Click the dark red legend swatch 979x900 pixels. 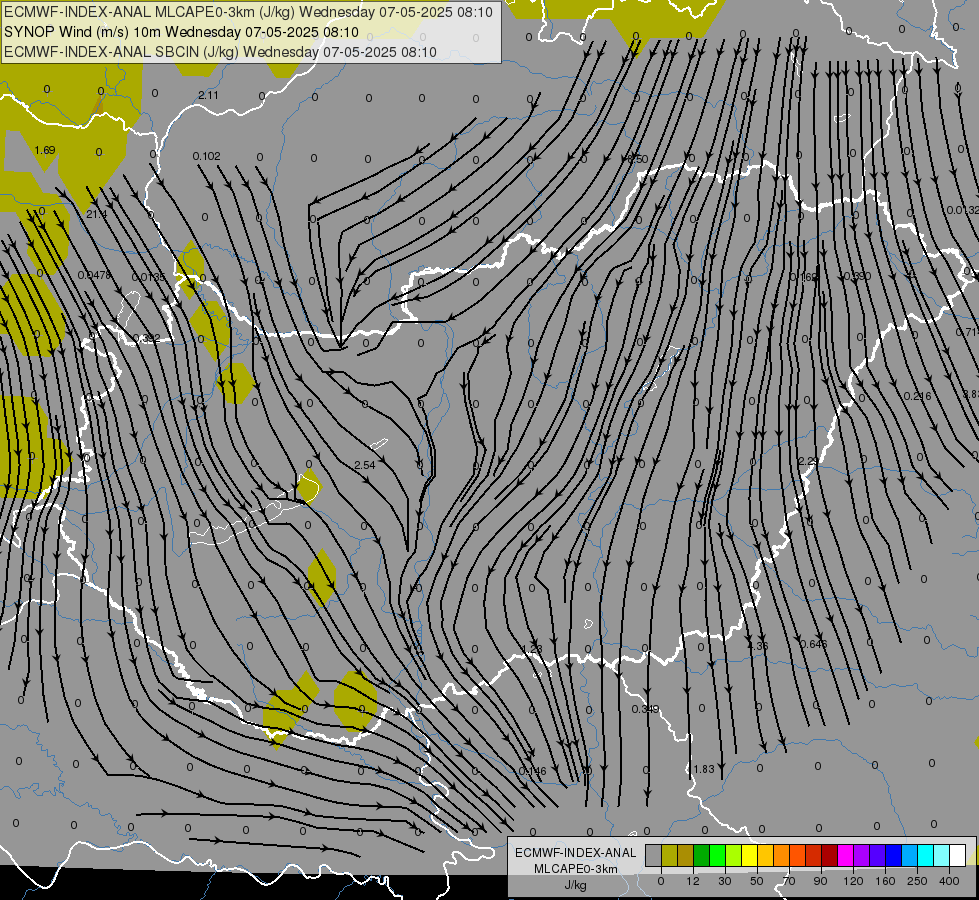coord(830,855)
